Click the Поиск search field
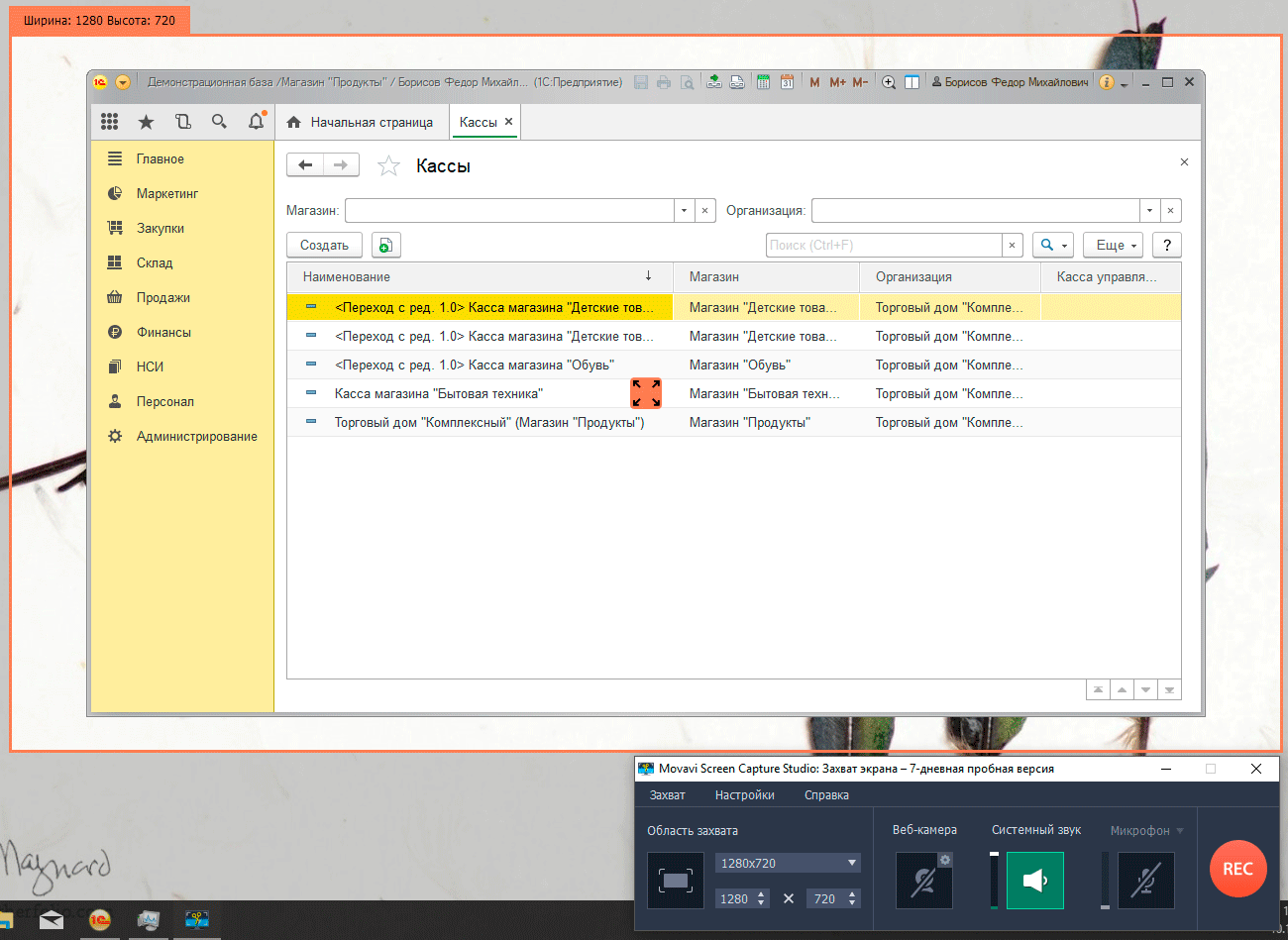1288x940 pixels. (x=883, y=245)
